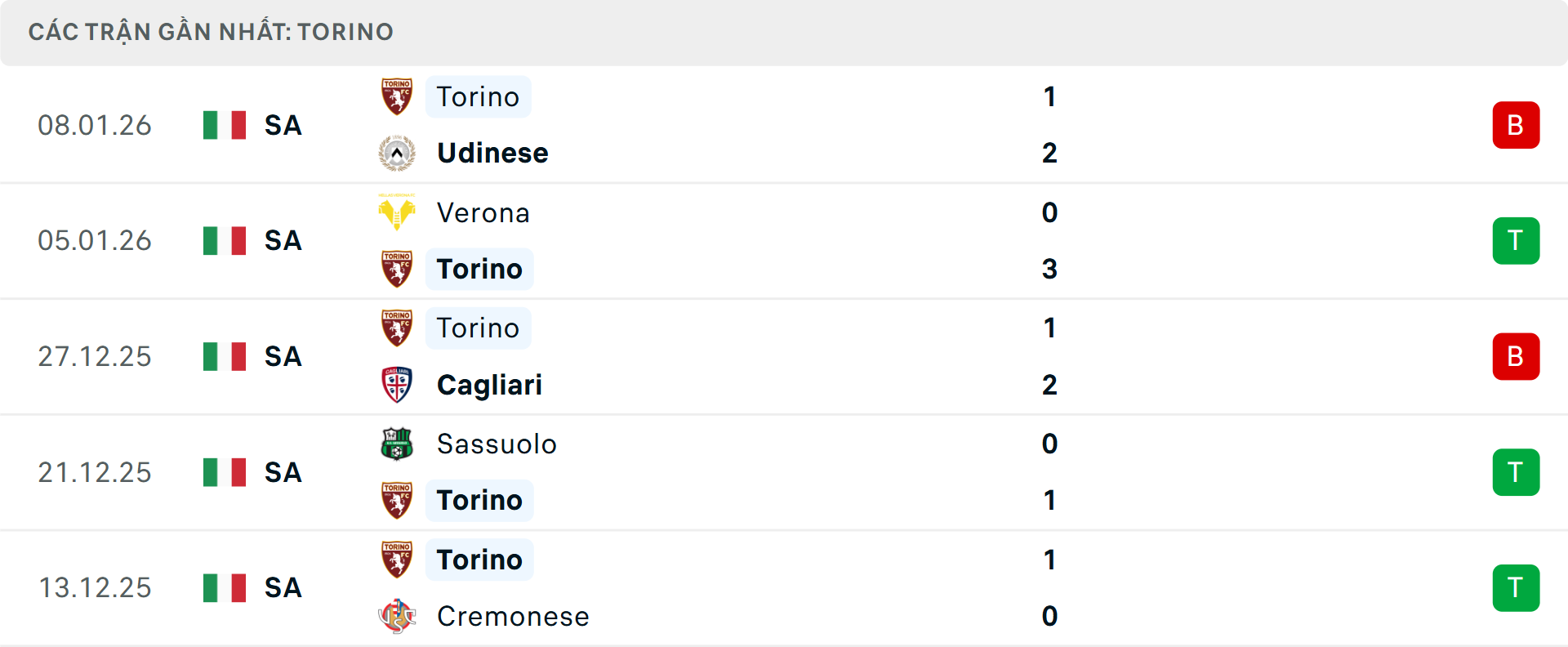Click the 'Các trận gần nhất: Torino' header

[x=211, y=32]
